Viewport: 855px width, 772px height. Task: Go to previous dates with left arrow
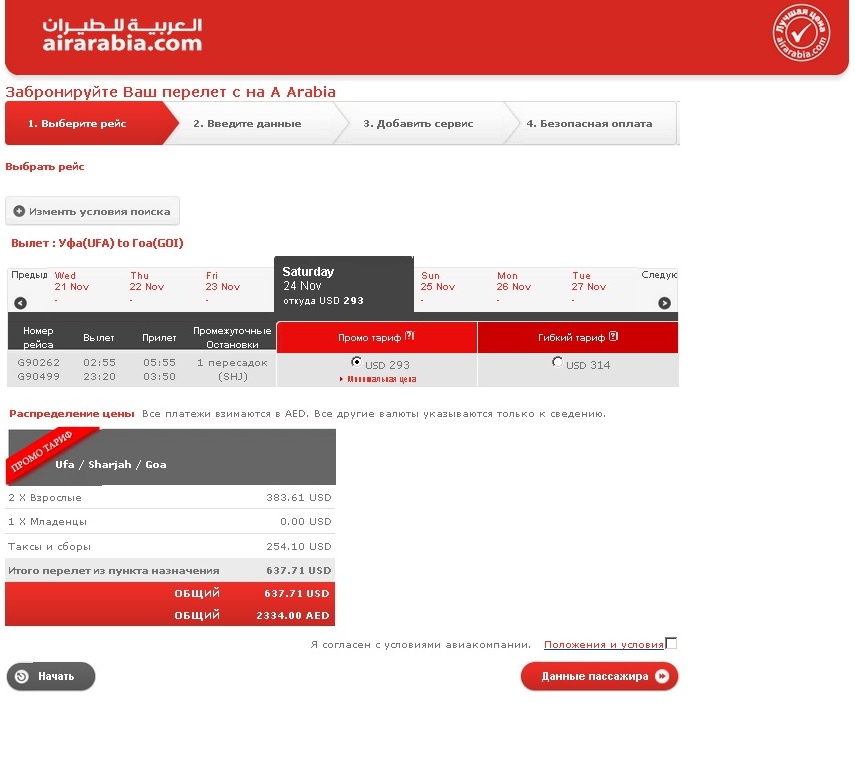[21, 303]
